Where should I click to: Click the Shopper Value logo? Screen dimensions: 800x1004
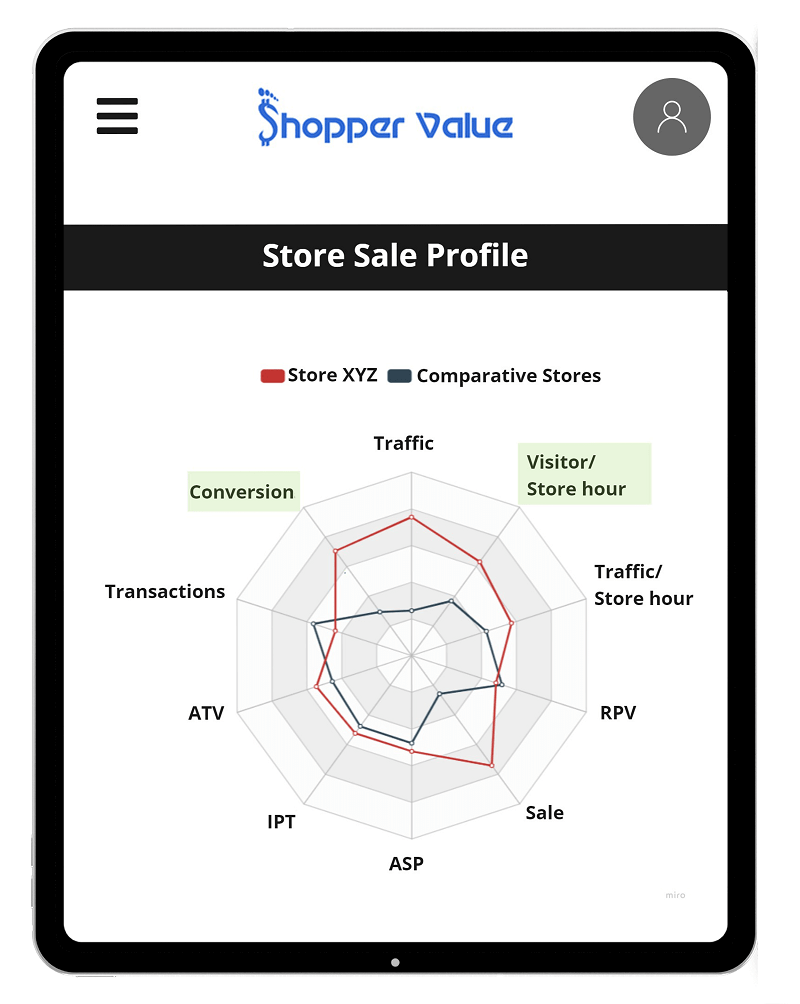pyautogui.click(x=385, y=118)
